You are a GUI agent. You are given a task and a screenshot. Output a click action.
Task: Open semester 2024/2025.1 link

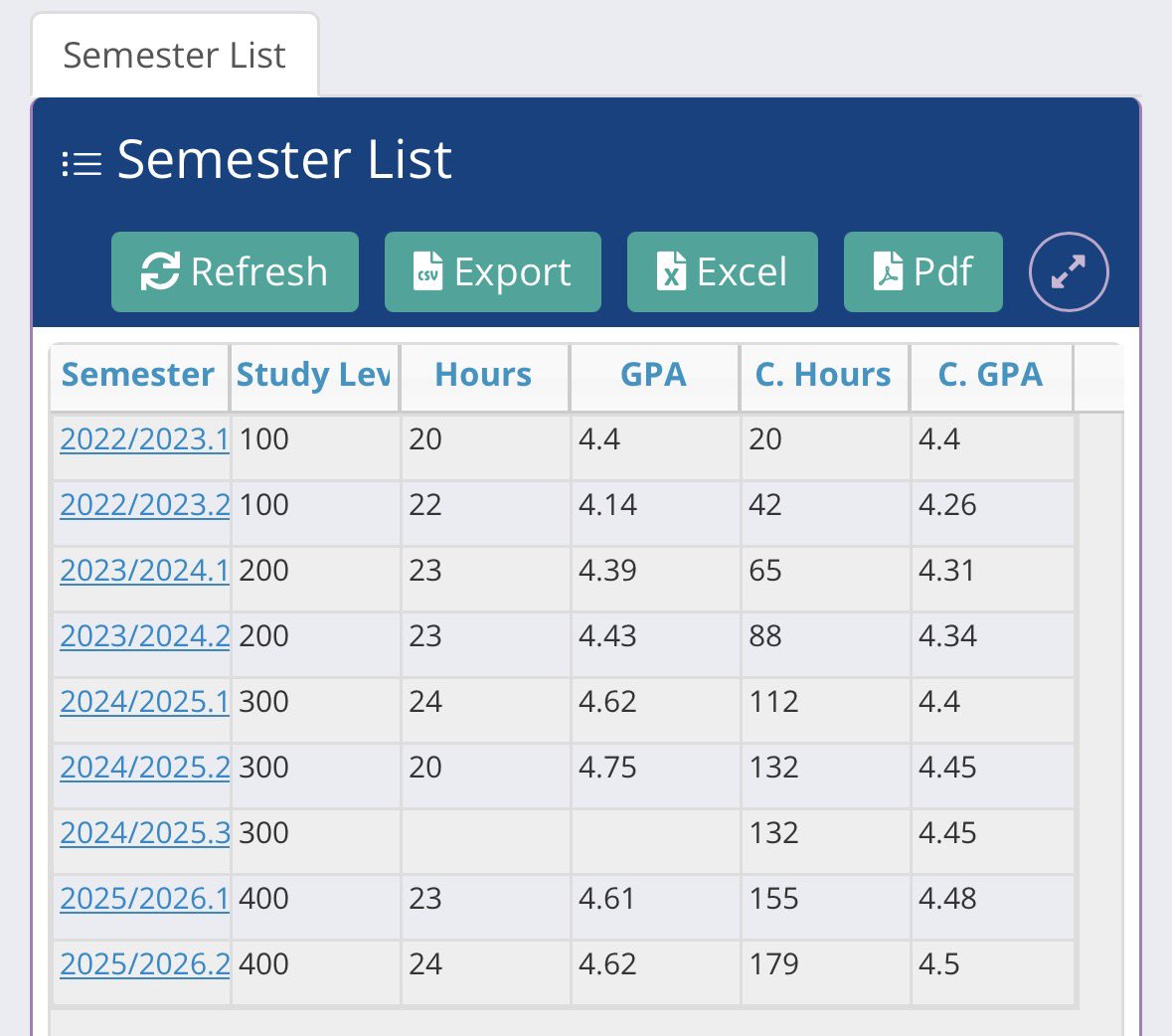[144, 702]
